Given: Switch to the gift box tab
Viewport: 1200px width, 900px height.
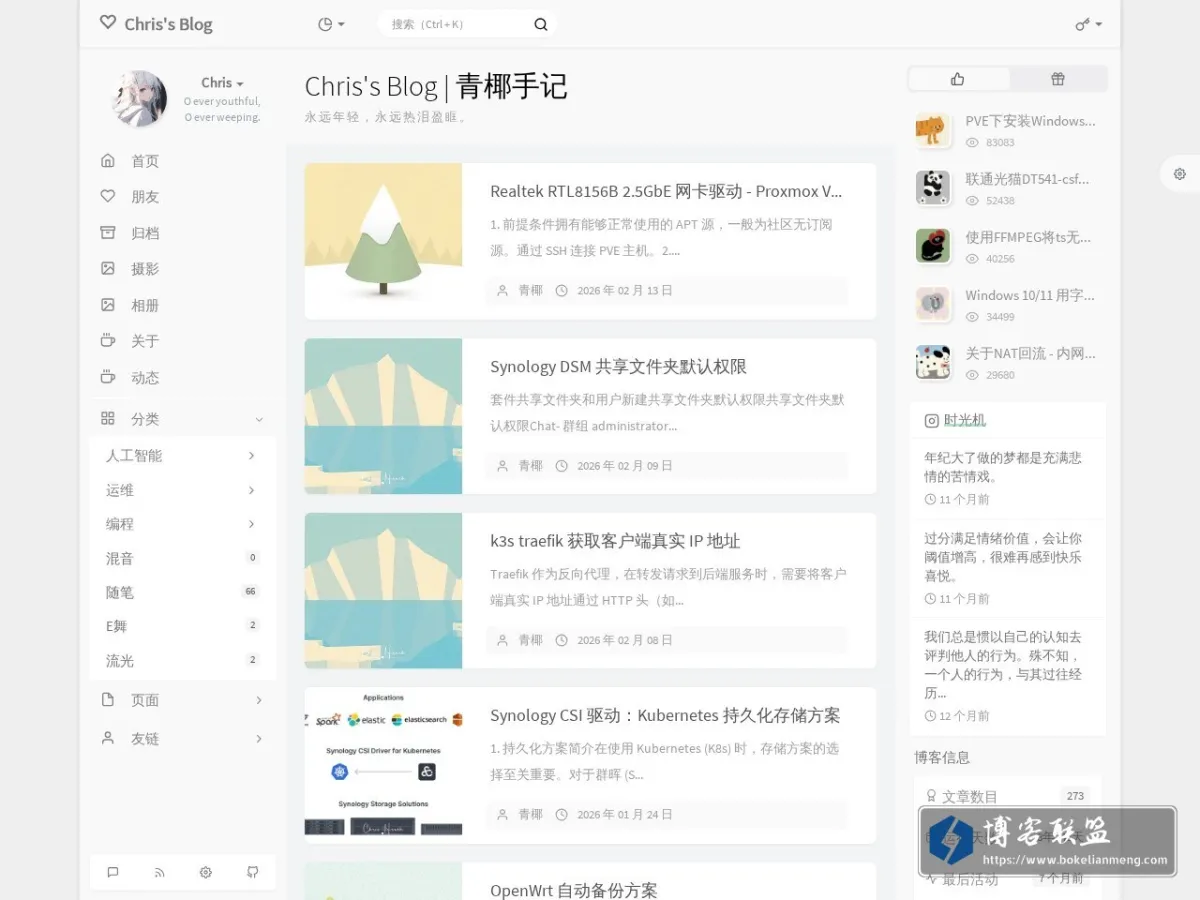Looking at the screenshot, I should point(1058,79).
